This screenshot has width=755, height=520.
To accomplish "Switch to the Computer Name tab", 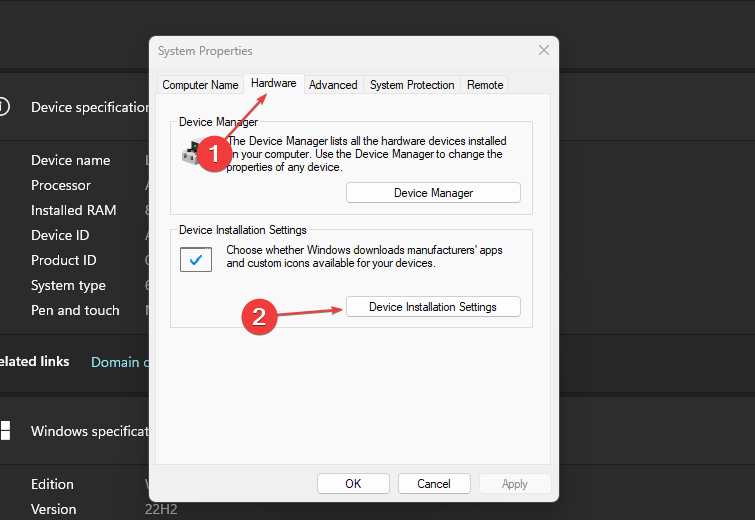I will tap(200, 85).
